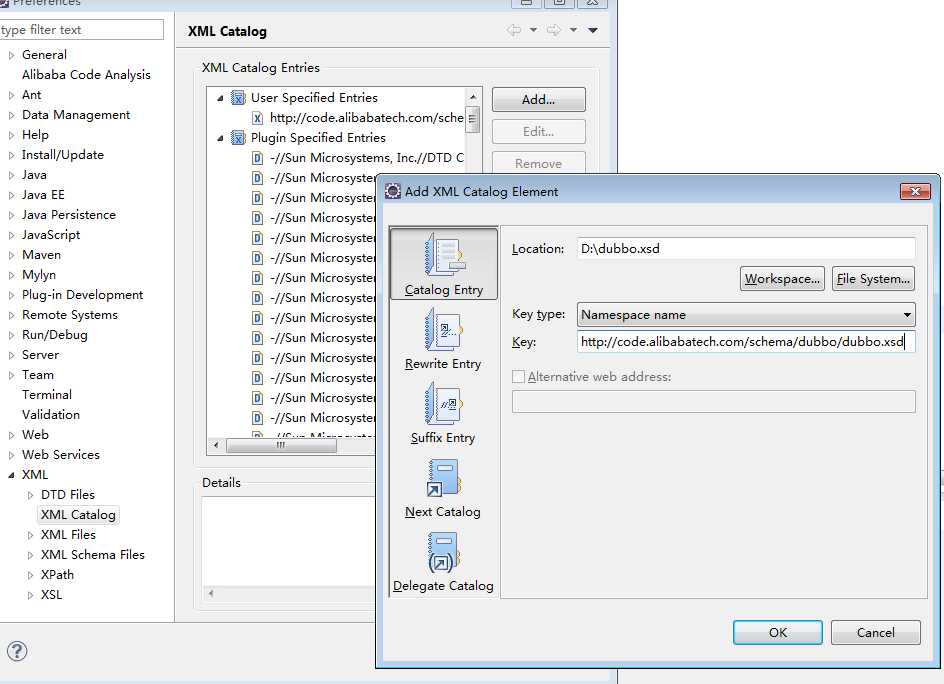Open the Key type dropdown

click(x=746, y=315)
